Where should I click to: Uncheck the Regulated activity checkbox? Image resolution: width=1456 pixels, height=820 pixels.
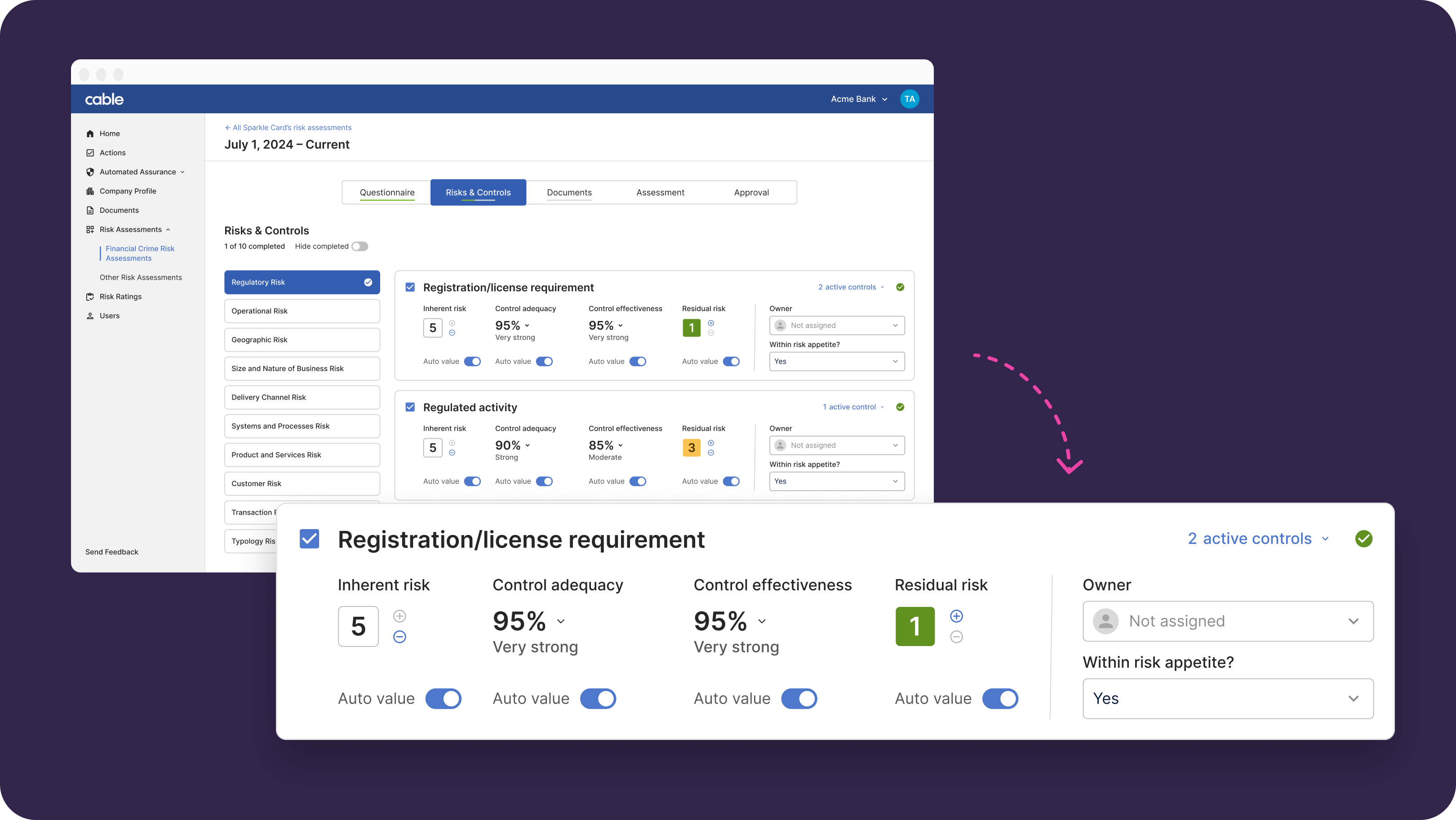tap(410, 407)
